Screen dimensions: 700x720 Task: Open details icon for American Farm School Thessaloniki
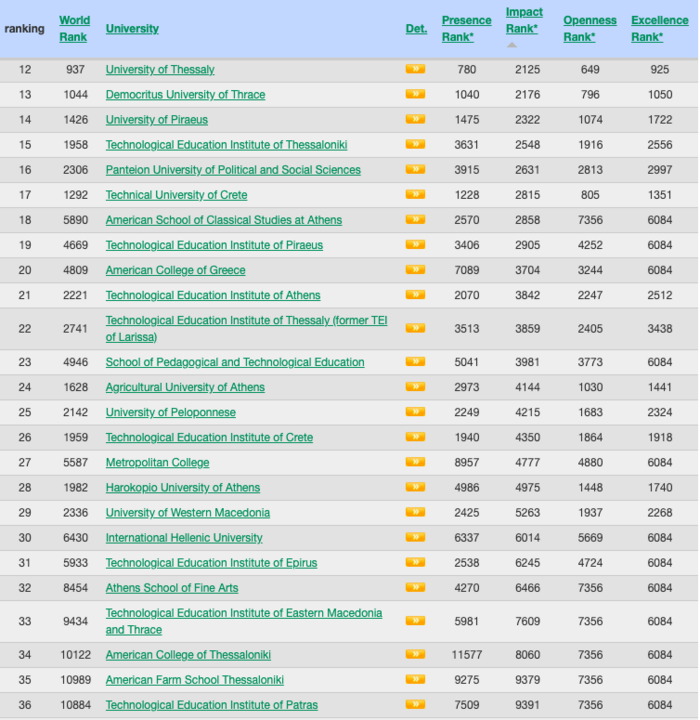click(415, 679)
